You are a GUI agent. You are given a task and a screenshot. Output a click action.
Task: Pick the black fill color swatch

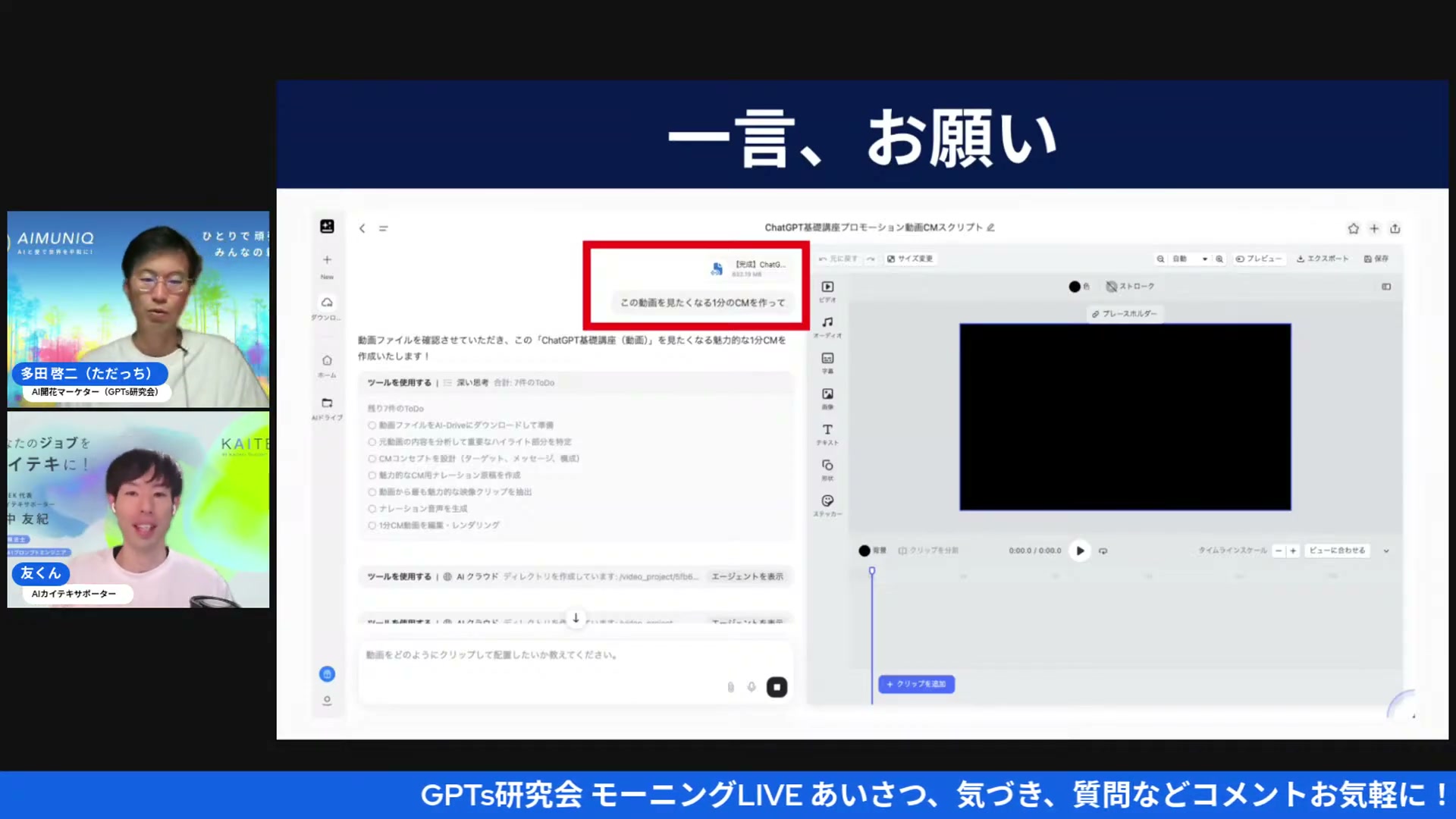tap(1075, 287)
